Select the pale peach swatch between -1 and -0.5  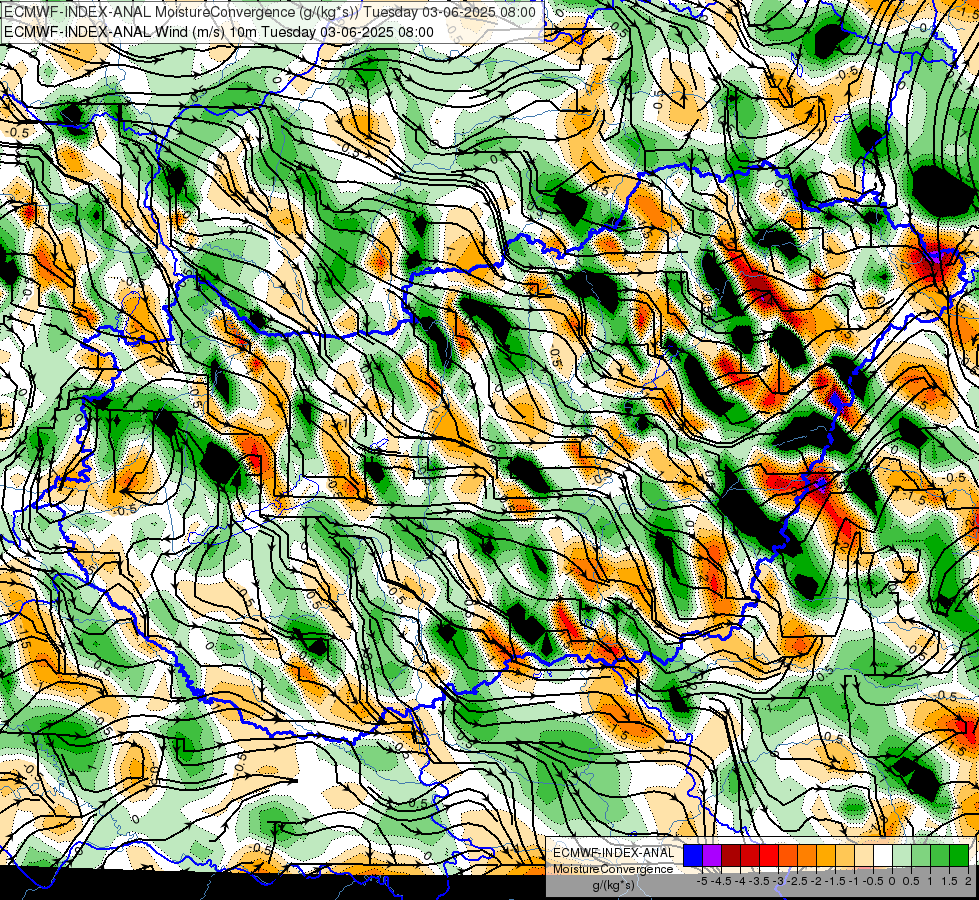pyautogui.click(x=864, y=855)
